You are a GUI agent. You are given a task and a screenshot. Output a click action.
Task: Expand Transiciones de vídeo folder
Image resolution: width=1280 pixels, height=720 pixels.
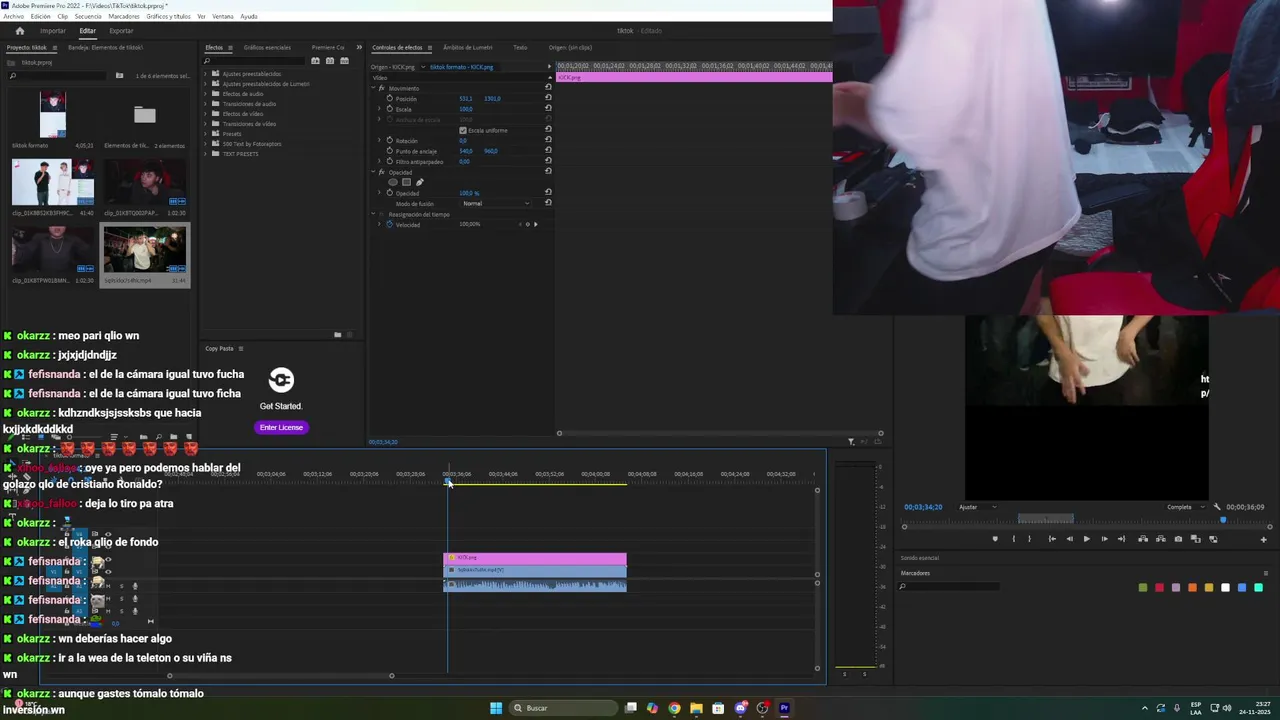[205, 124]
